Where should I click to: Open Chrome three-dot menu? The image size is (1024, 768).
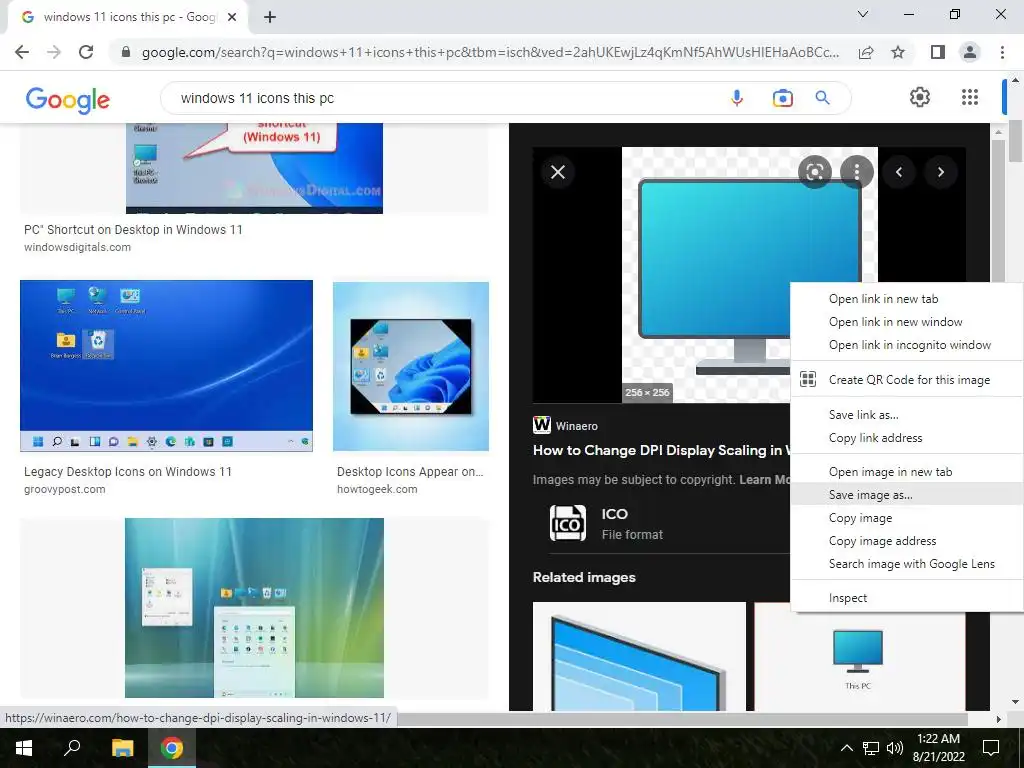pos(1002,52)
